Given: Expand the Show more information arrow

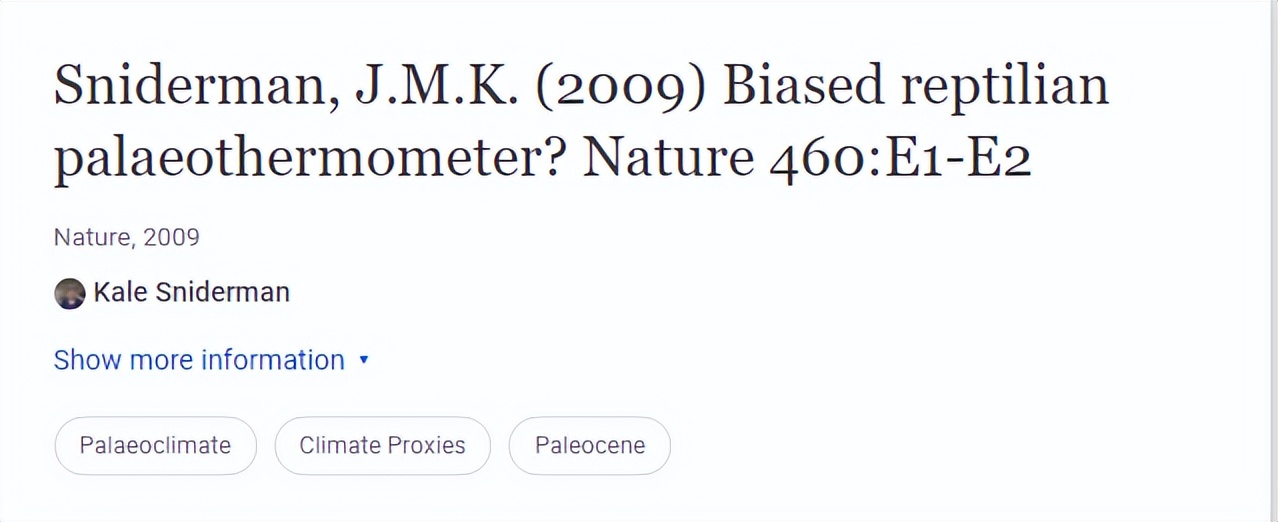Looking at the screenshot, I should (x=364, y=360).
